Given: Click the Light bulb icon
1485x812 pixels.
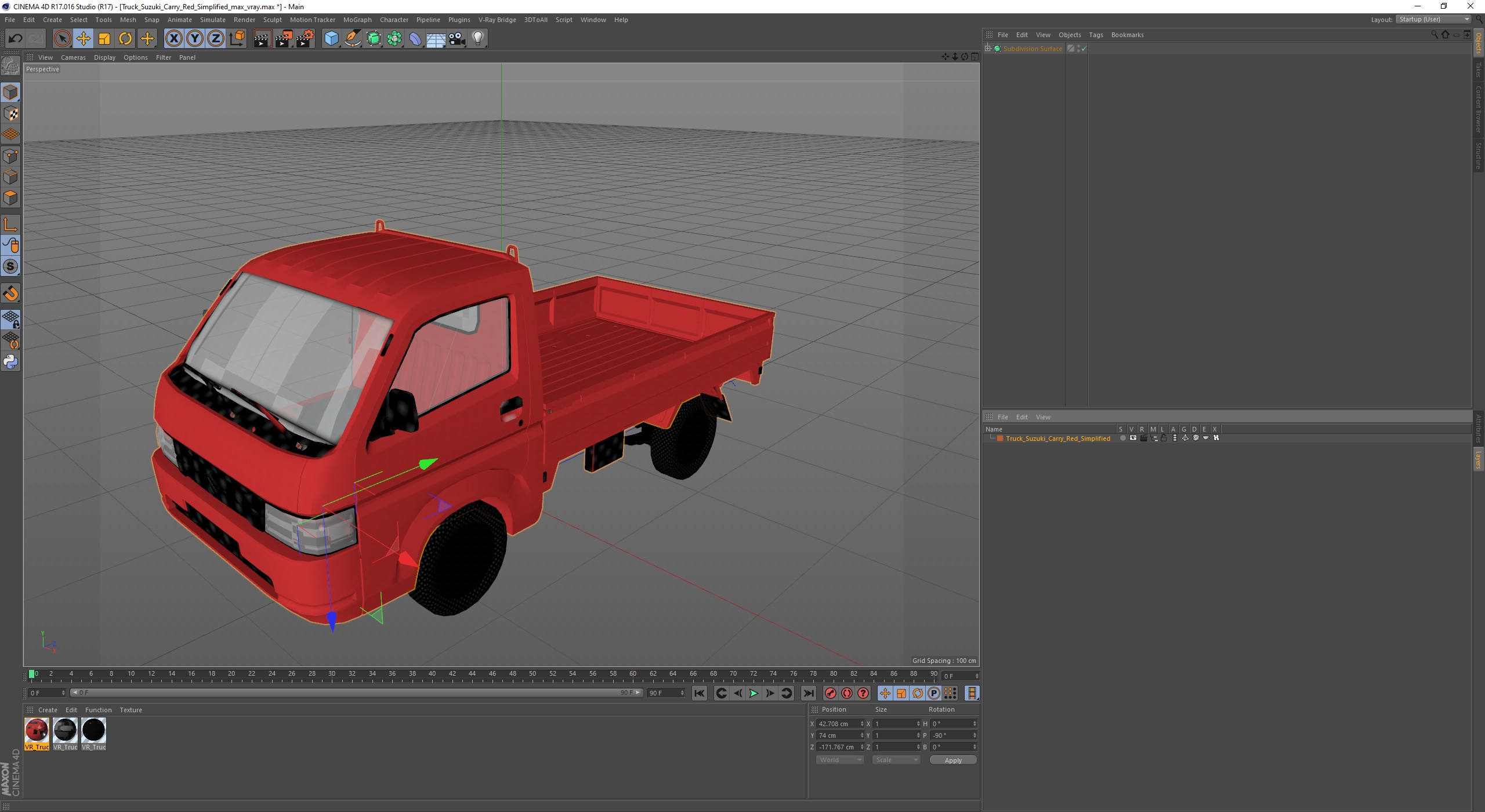Looking at the screenshot, I should point(478,39).
